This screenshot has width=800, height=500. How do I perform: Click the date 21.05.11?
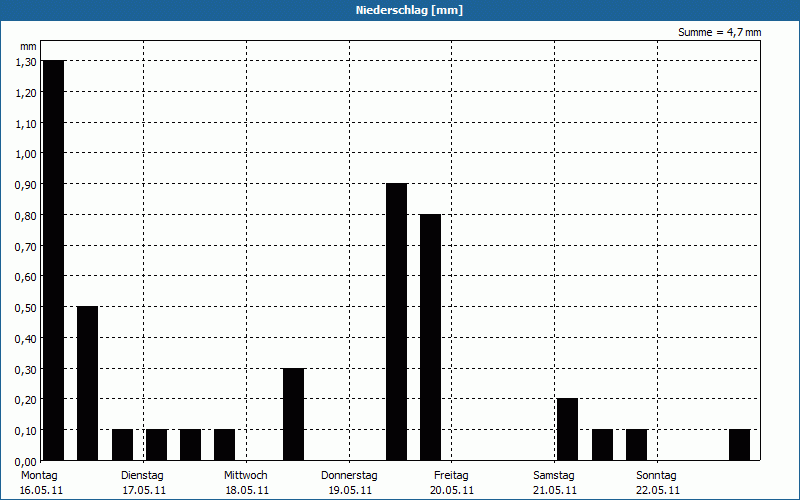point(555,491)
